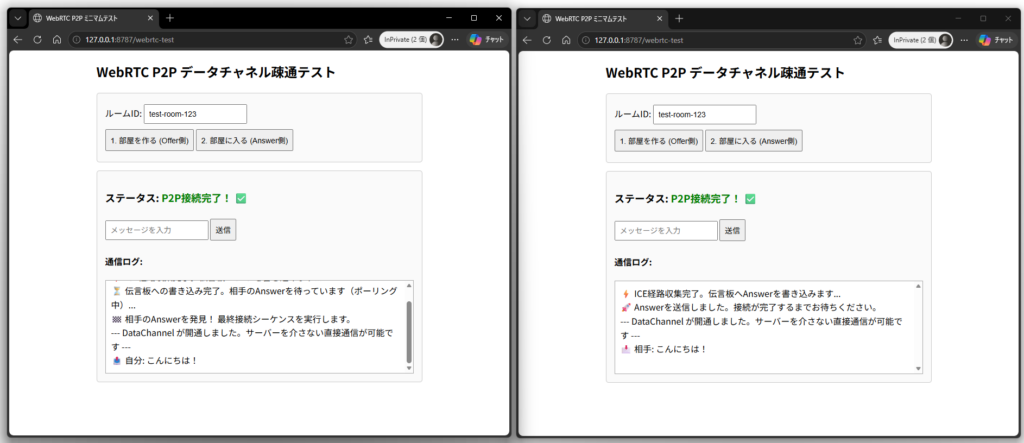Click 送信 send button in right window
The width and height of the screenshot is (1024, 443).
(x=732, y=231)
